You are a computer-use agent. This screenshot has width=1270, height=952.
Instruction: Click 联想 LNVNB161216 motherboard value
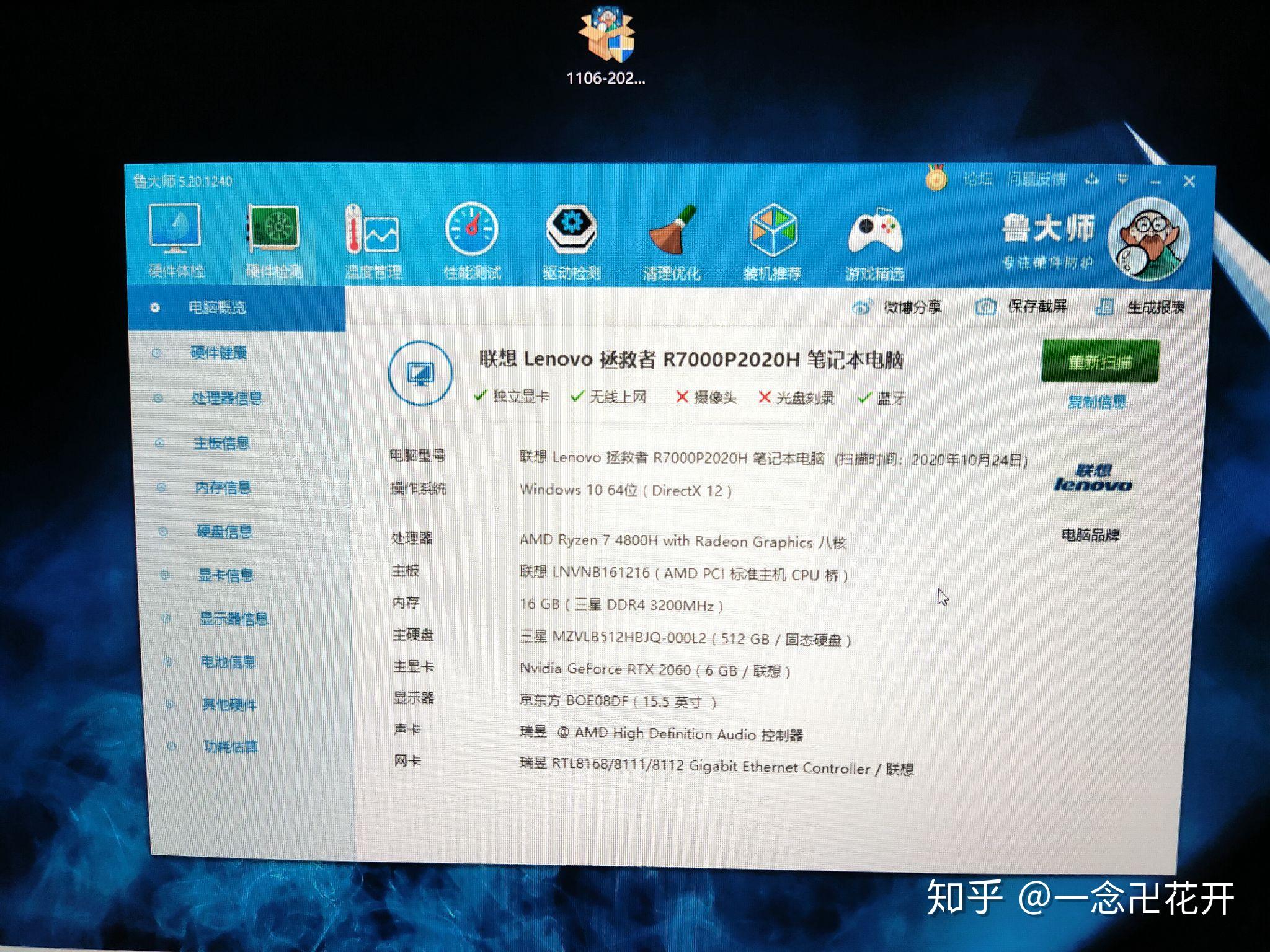click(684, 574)
